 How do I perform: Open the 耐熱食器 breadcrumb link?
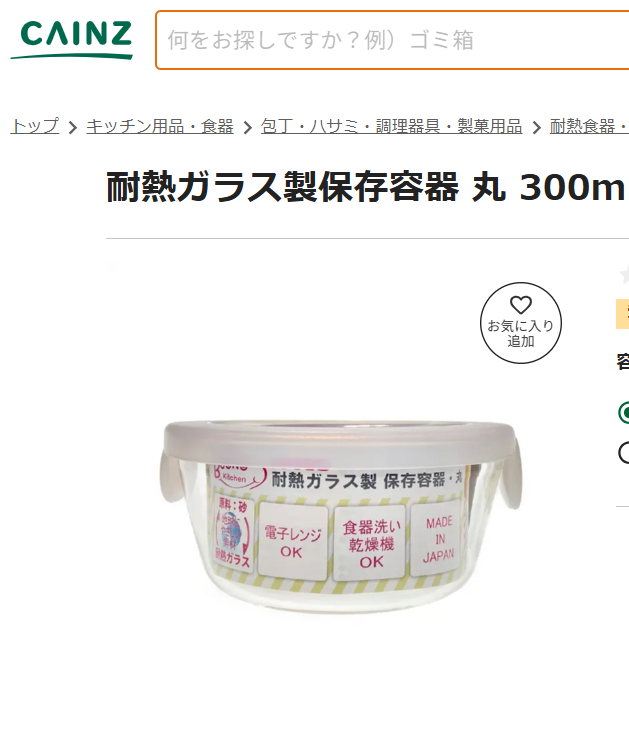(x=589, y=126)
